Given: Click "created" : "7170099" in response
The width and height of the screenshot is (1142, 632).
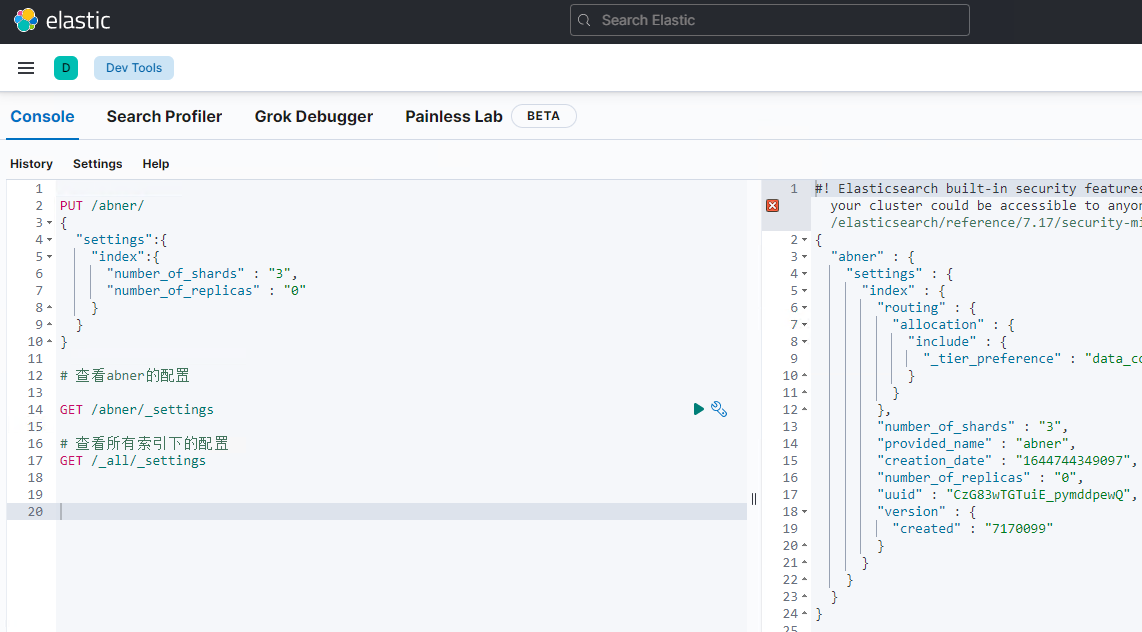Looking at the screenshot, I should [972, 529].
